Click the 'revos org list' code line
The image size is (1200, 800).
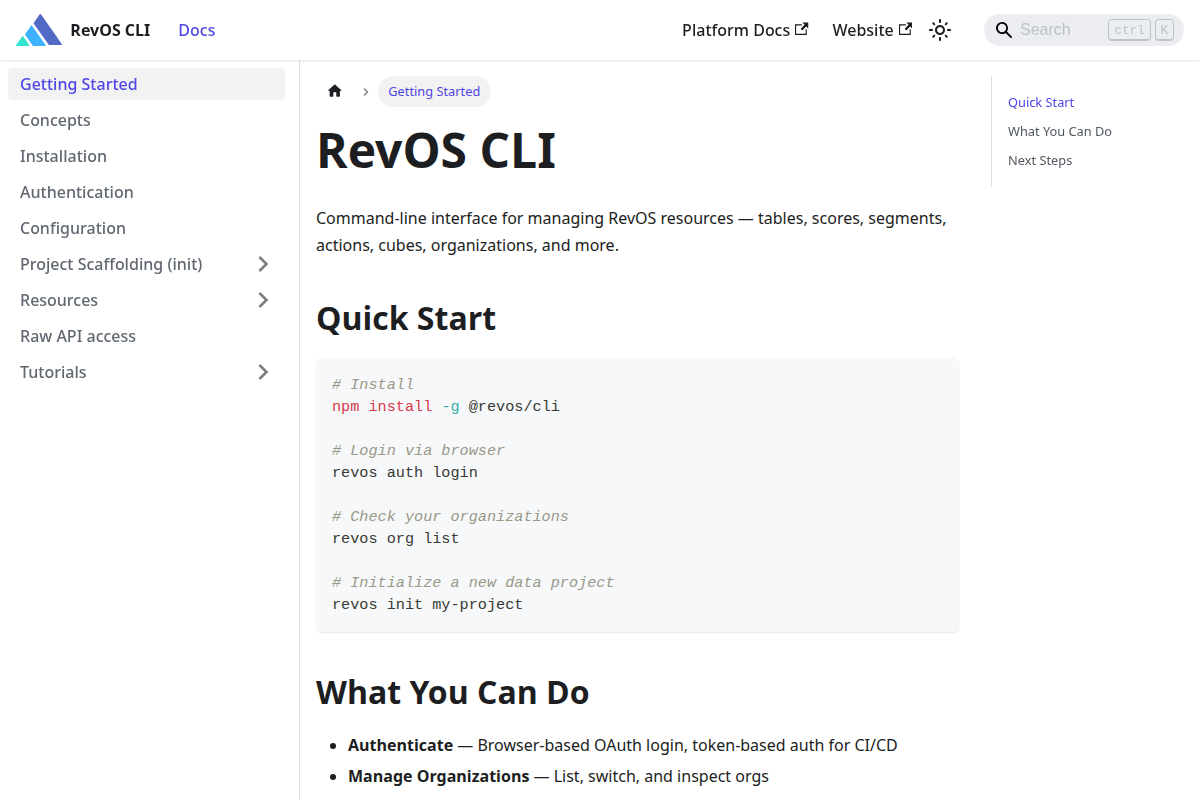pos(396,538)
